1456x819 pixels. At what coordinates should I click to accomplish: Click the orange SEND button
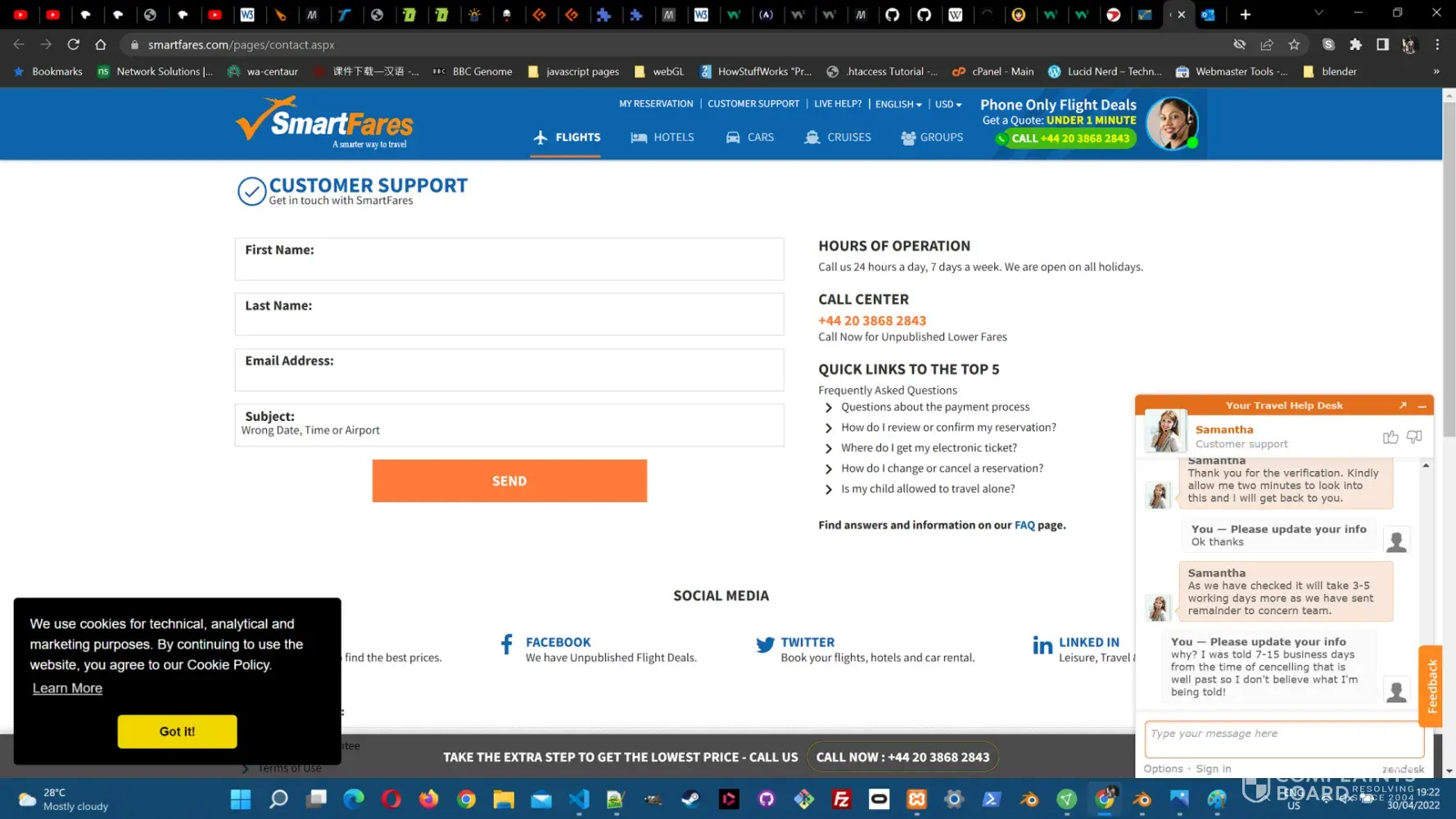(x=509, y=481)
